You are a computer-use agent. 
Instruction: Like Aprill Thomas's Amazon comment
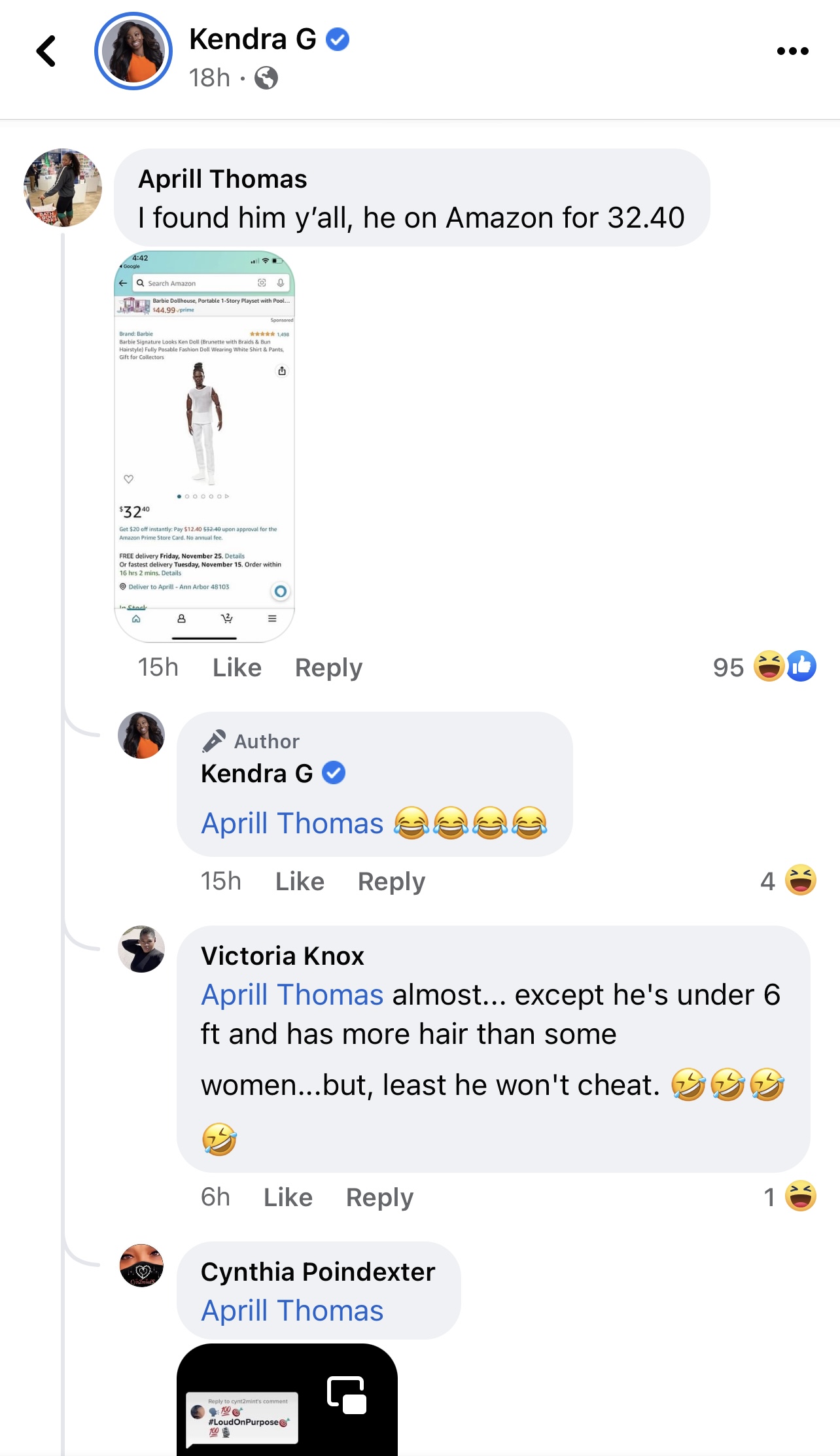[237, 667]
